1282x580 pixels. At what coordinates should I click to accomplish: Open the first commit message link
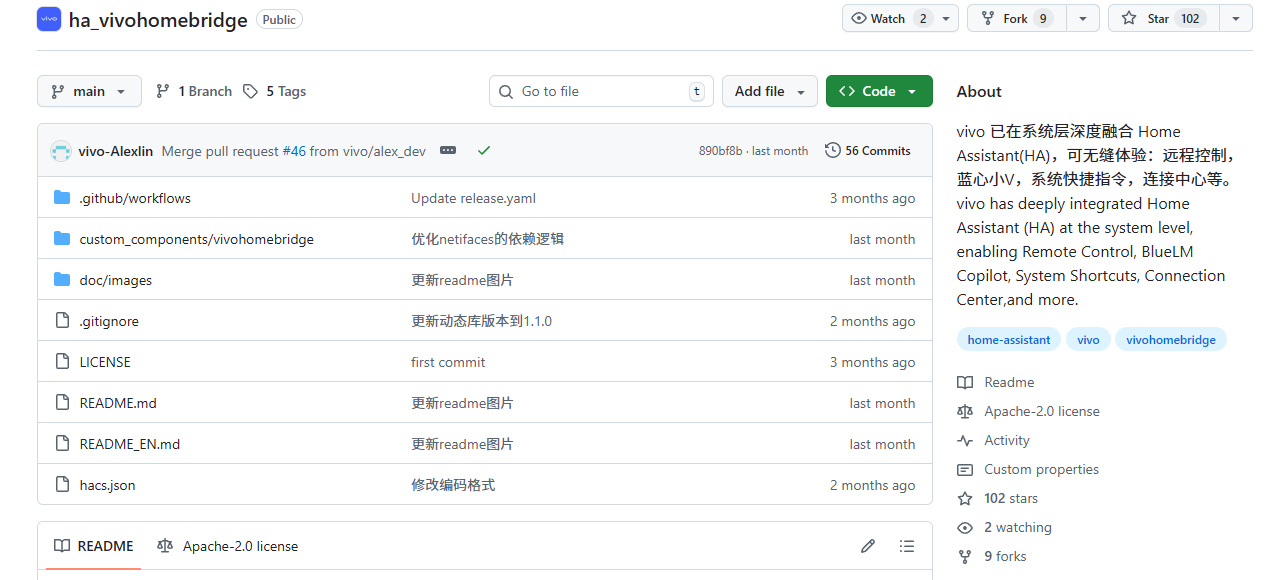tap(448, 362)
